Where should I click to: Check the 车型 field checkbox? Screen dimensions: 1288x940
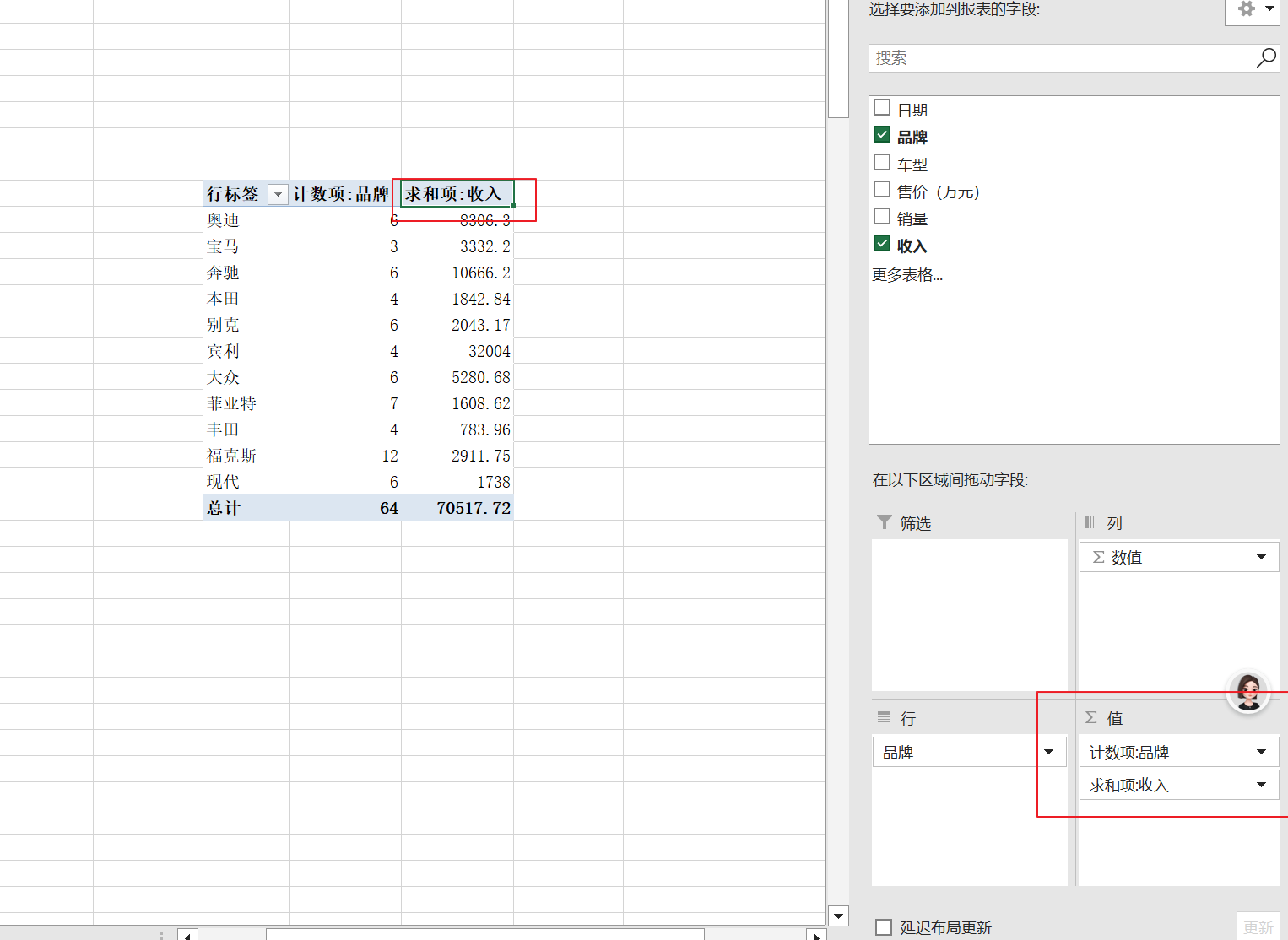coord(882,162)
